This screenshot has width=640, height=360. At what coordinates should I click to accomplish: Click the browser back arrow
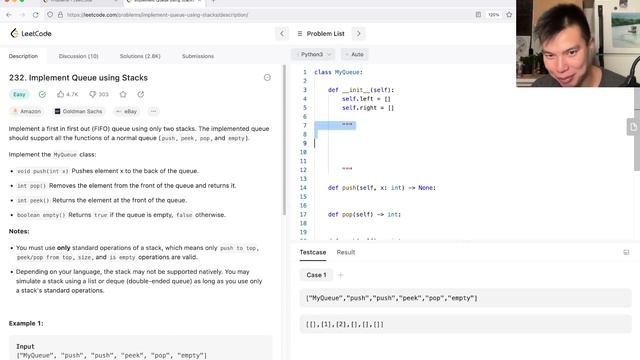point(9,15)
